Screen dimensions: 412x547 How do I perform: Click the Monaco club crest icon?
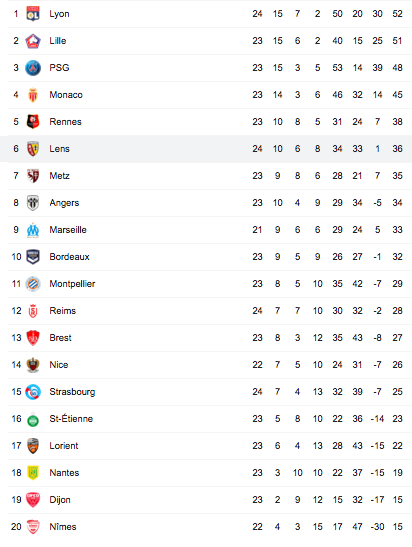[33, 95]
